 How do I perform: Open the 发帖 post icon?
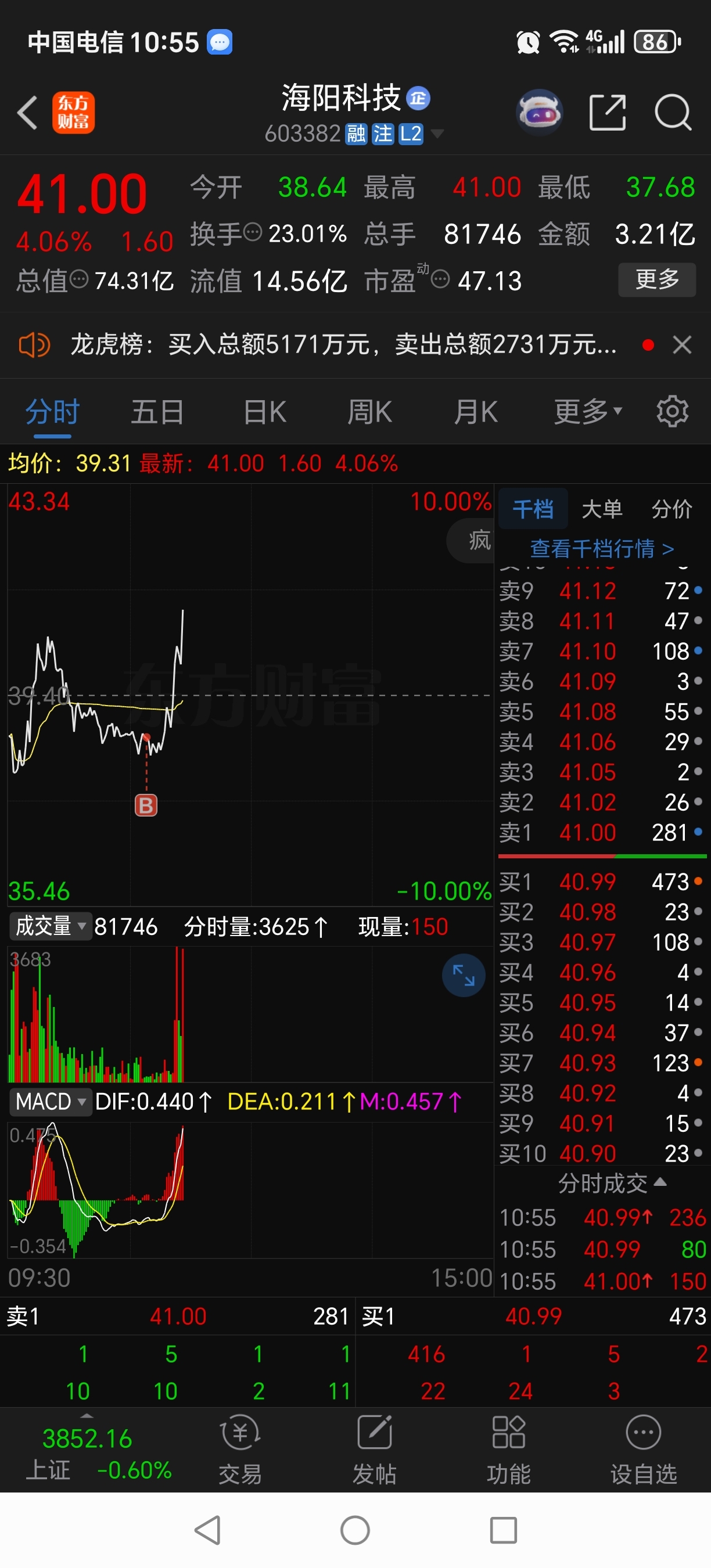pyautogui.click(x=374, y=1451)
